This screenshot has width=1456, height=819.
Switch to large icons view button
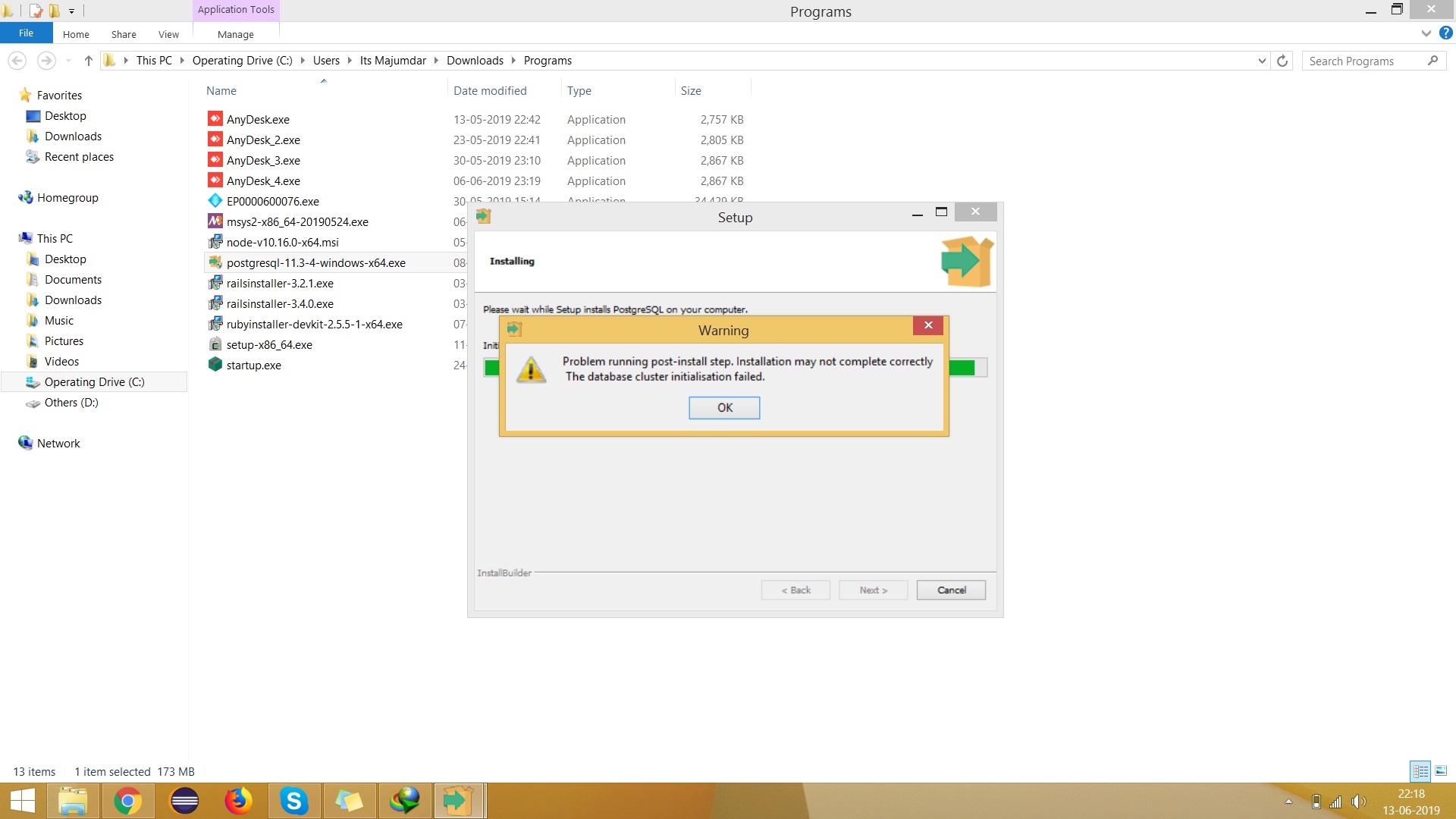click(x=1441, y=771)
